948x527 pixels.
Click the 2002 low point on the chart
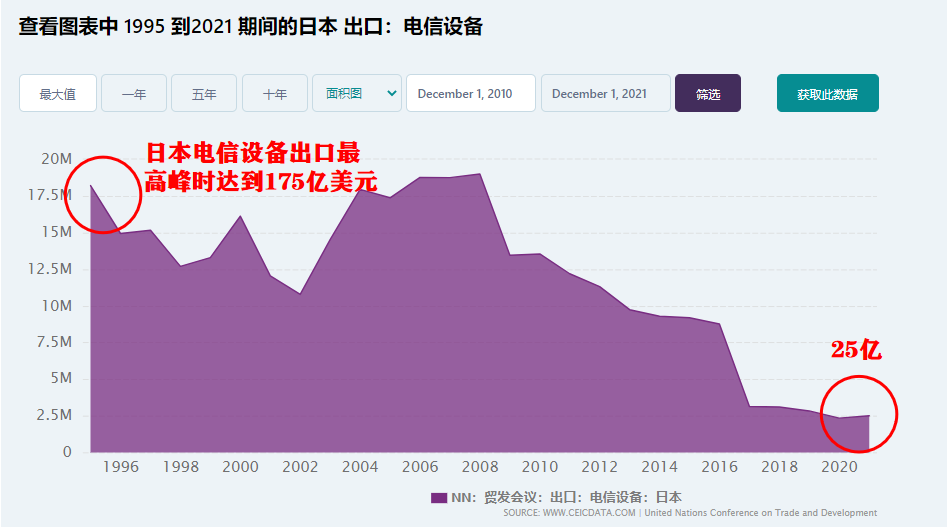pyautogui.click(x=300, y=294)
